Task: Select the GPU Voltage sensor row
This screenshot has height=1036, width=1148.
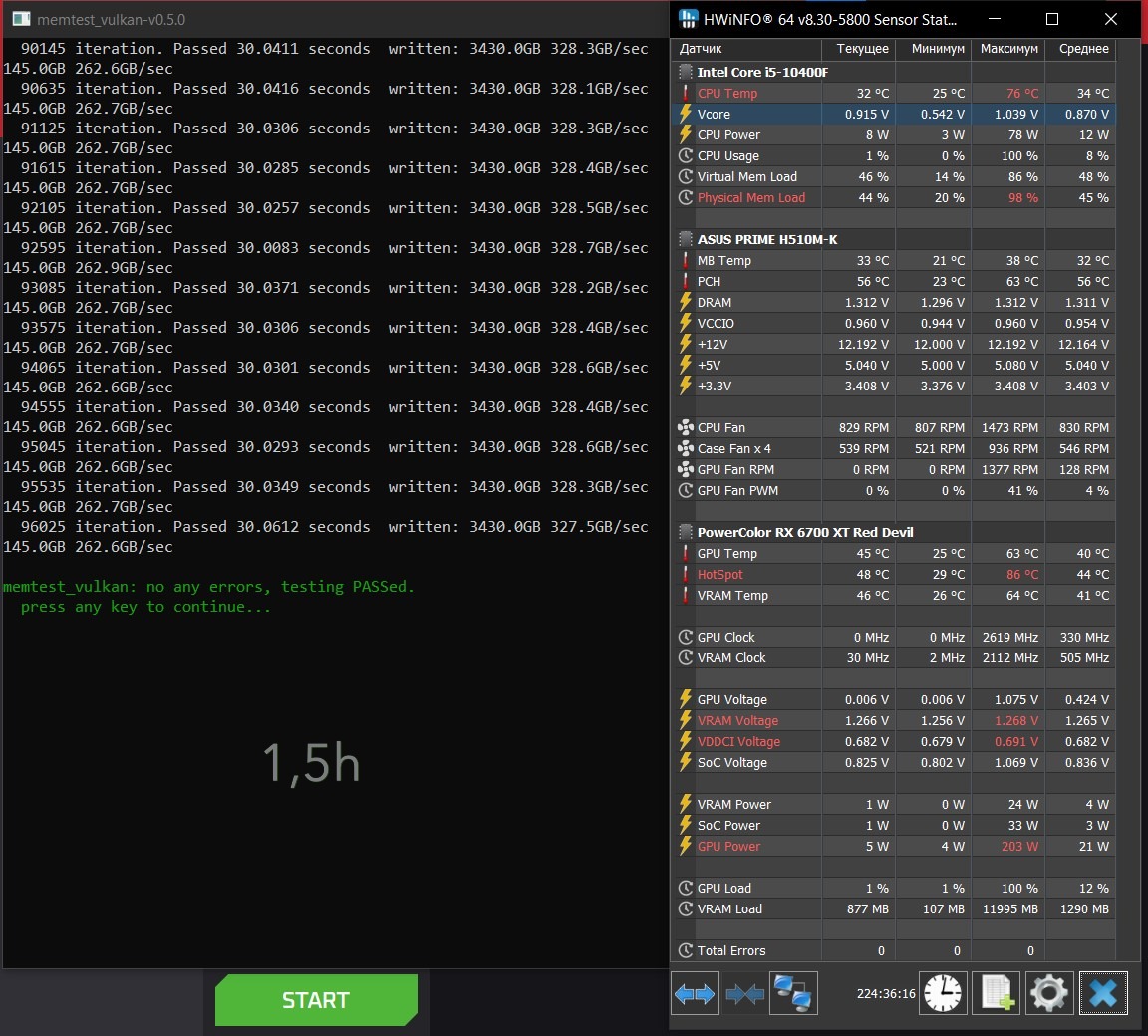Action: [x=893, y=699]
